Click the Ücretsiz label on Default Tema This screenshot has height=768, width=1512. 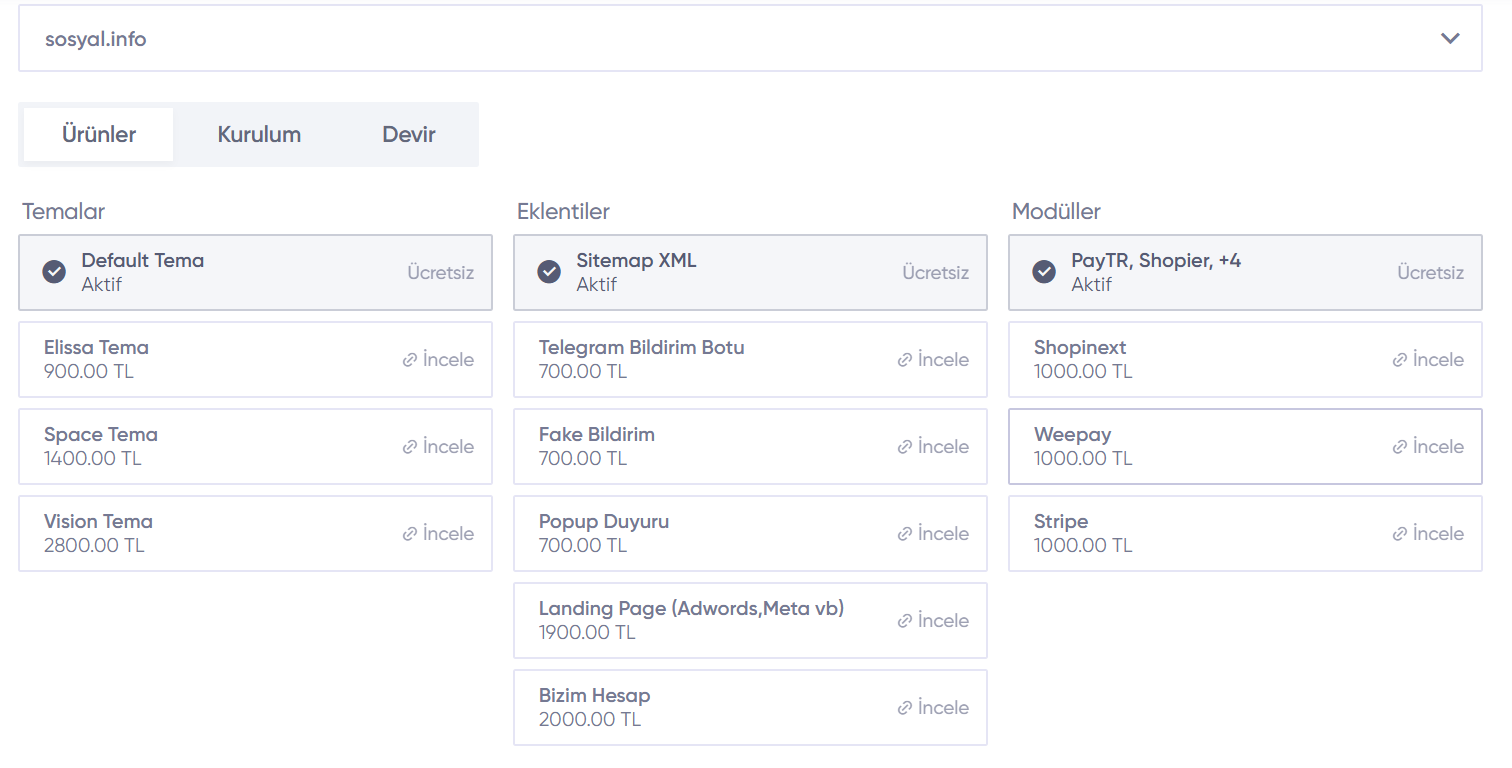[x=440, y=272]
